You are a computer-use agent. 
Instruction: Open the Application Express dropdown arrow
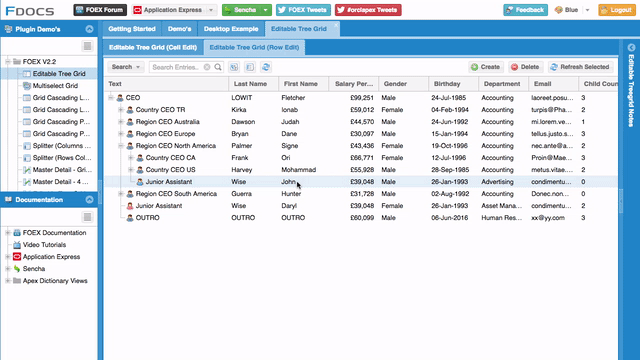tap(211, 10)
